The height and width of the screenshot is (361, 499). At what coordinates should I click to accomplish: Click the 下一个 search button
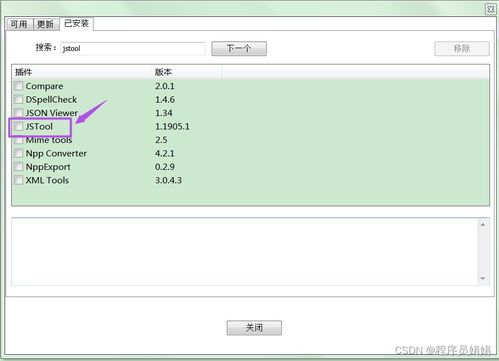pyautogui.click(x=239, y=49)
